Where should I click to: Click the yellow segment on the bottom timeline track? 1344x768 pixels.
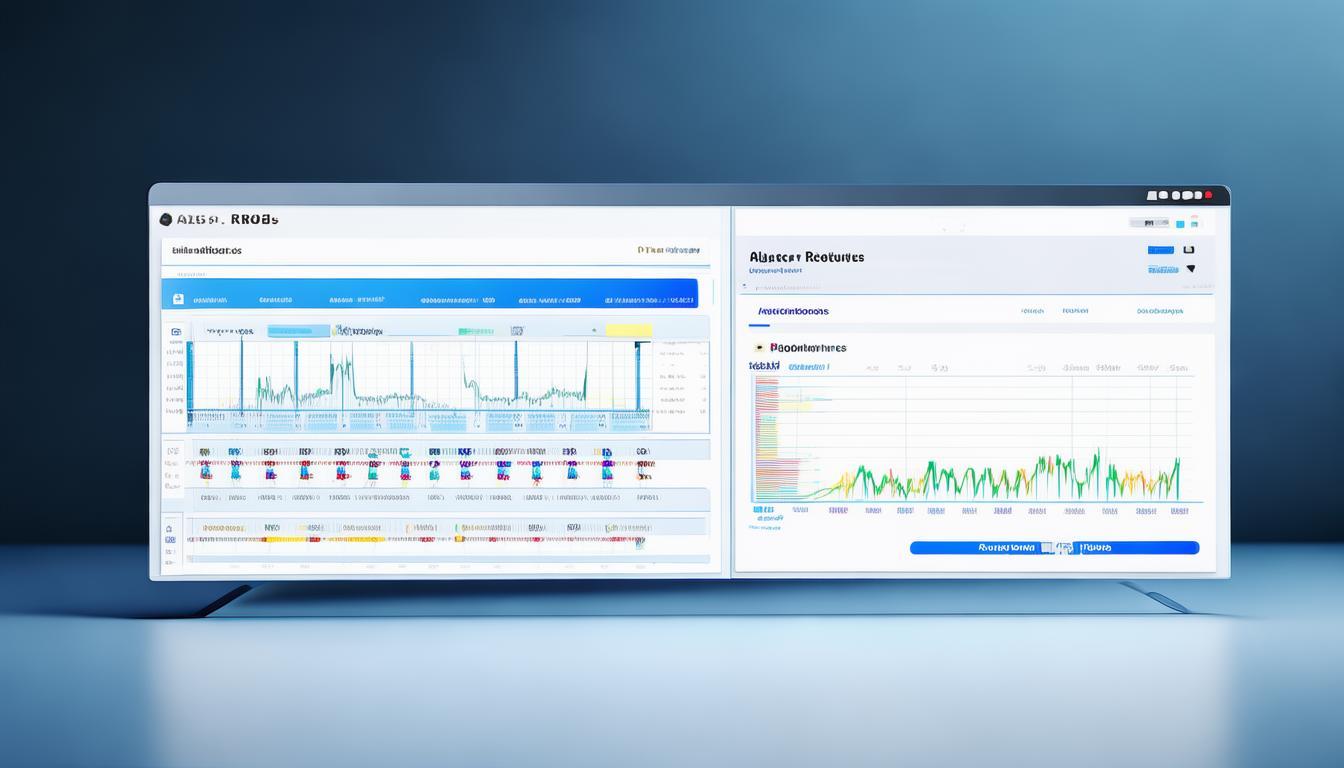tap(285, 540)
